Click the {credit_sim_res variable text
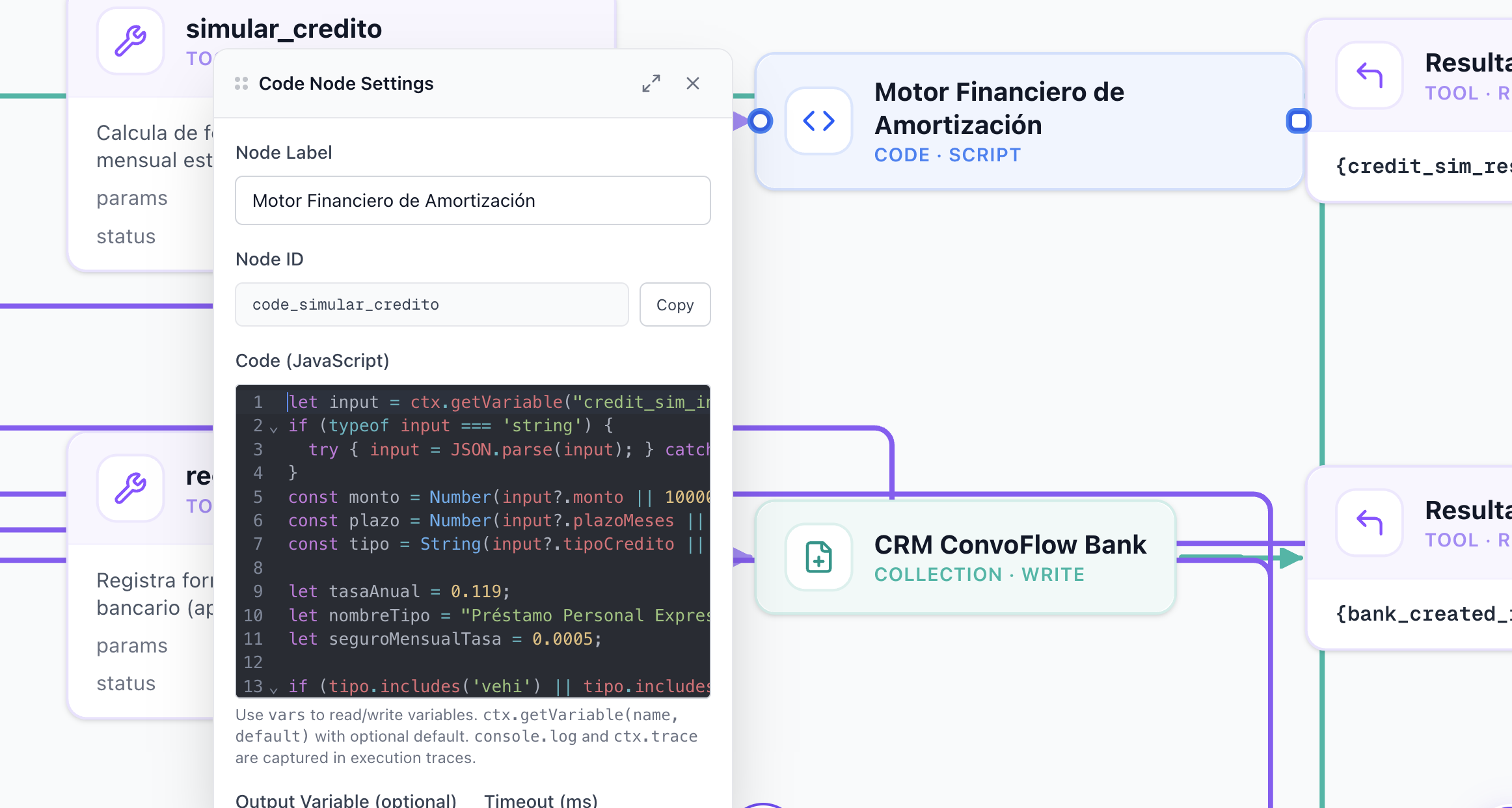Screen dimensions: 1512x808 pos(1424,167)
